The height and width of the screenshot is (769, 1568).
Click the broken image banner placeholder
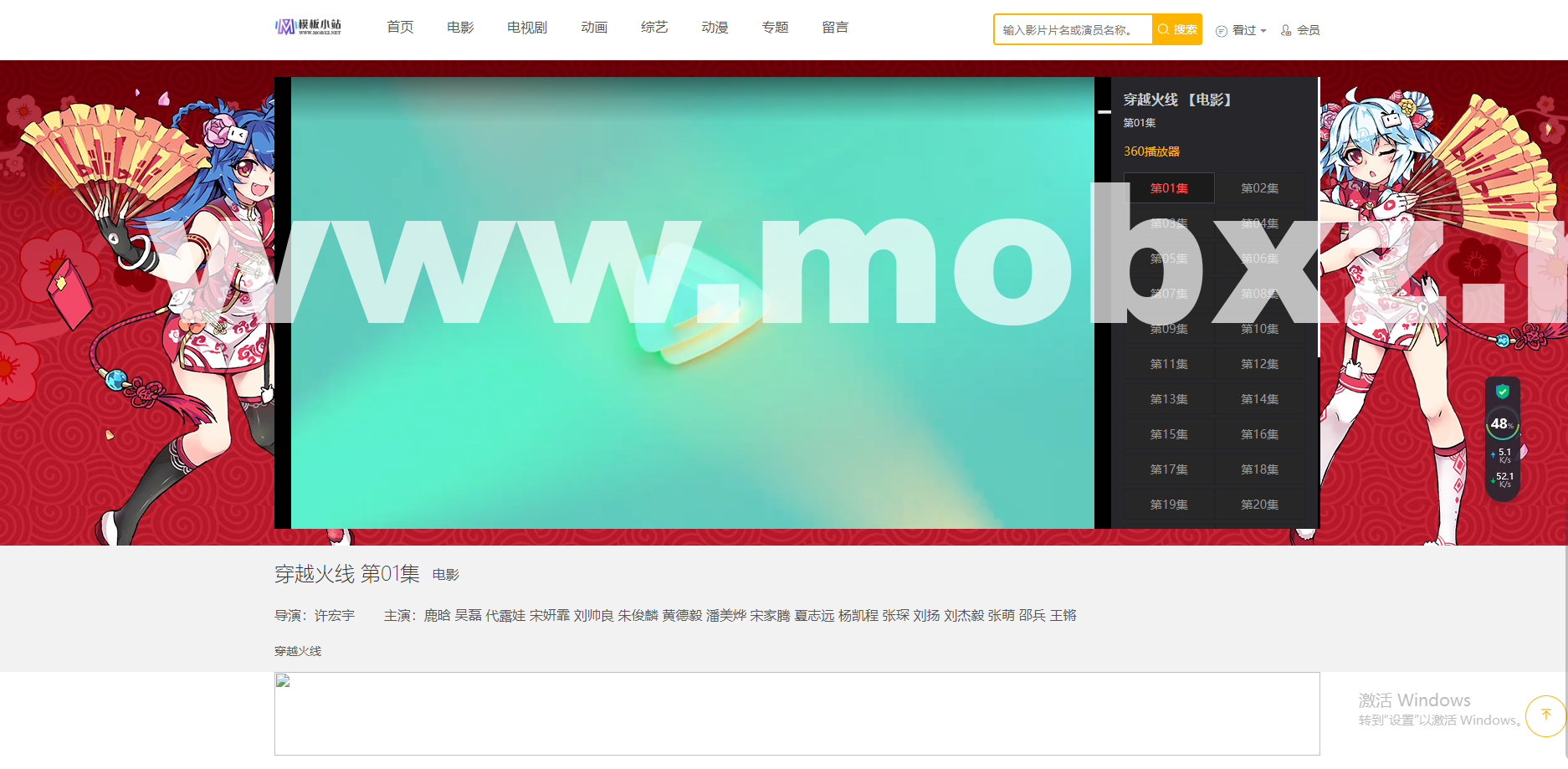[797, 714]
